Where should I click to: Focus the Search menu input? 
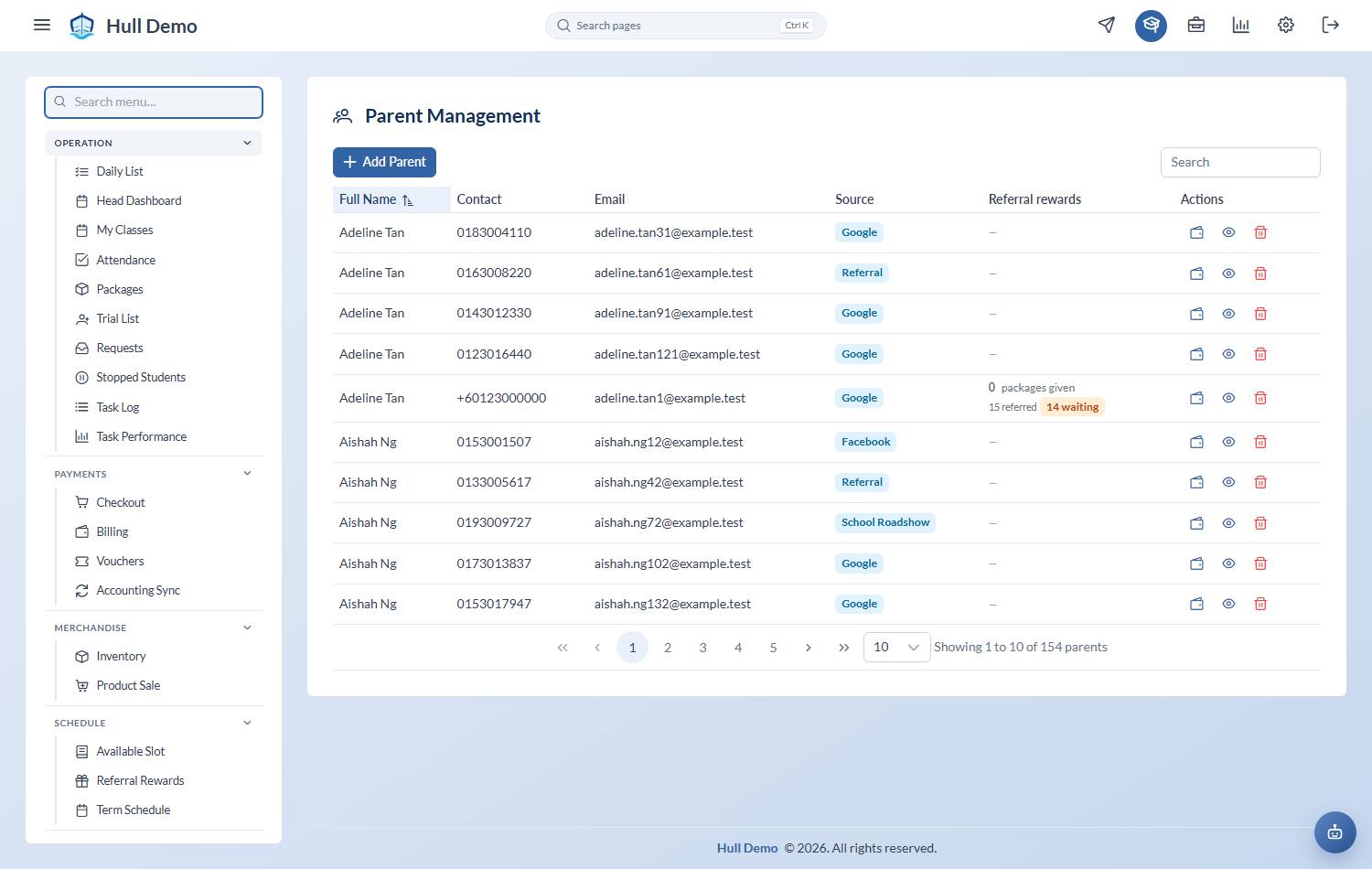154,102
